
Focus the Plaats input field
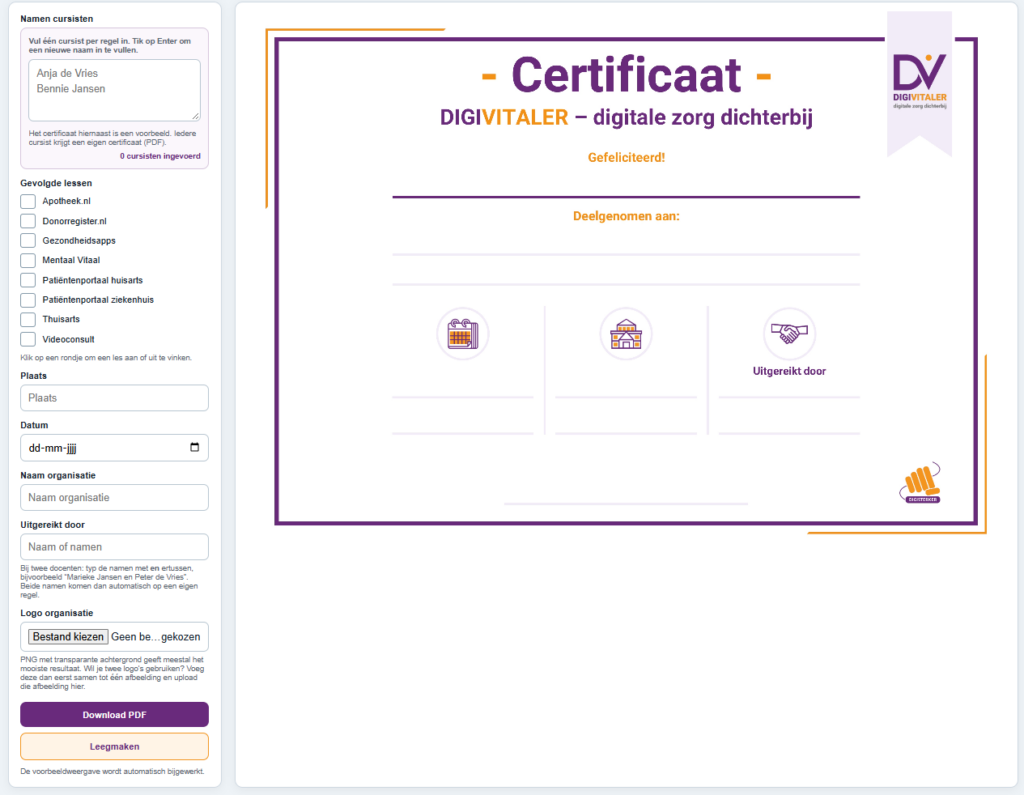114,398
